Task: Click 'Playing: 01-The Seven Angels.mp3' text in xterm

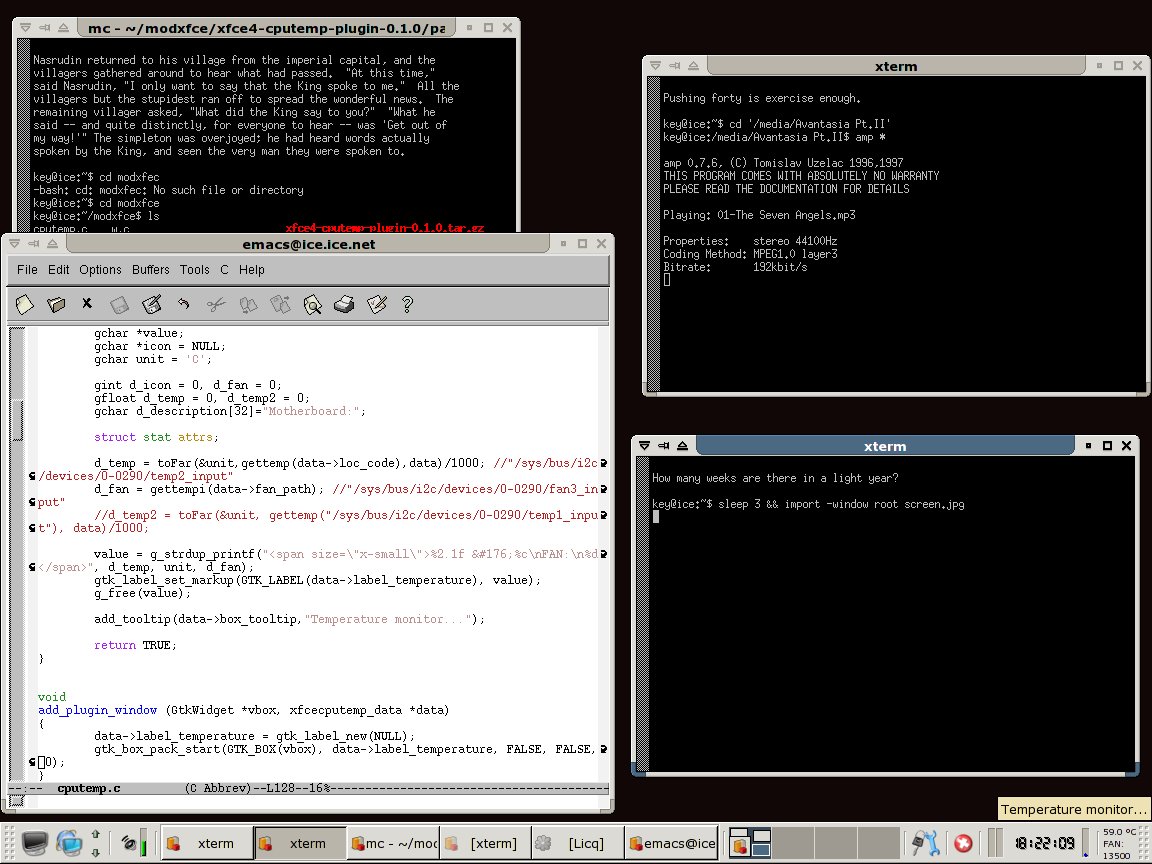Action: click(x=759, y=215)
